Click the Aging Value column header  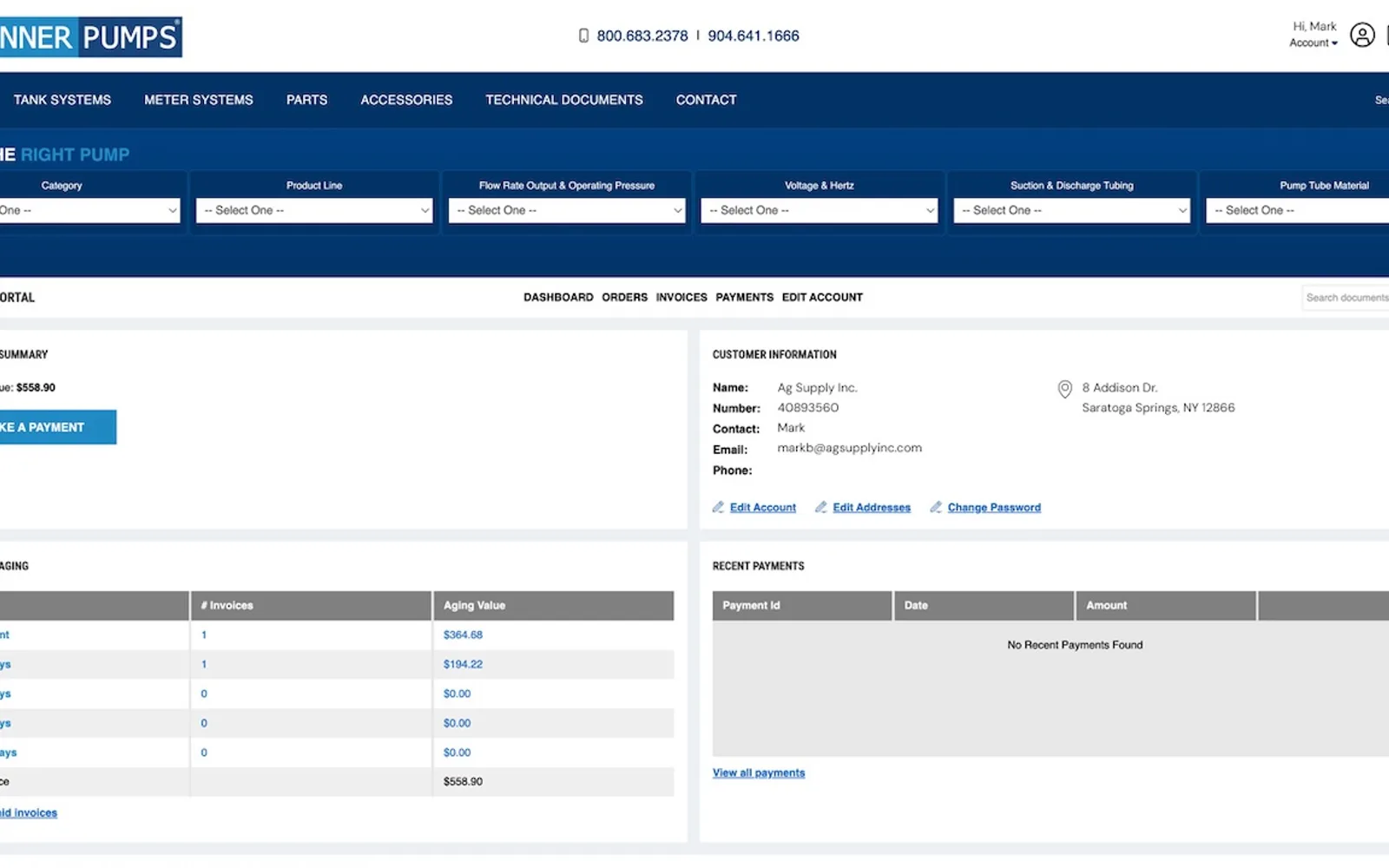coord(553,606)
